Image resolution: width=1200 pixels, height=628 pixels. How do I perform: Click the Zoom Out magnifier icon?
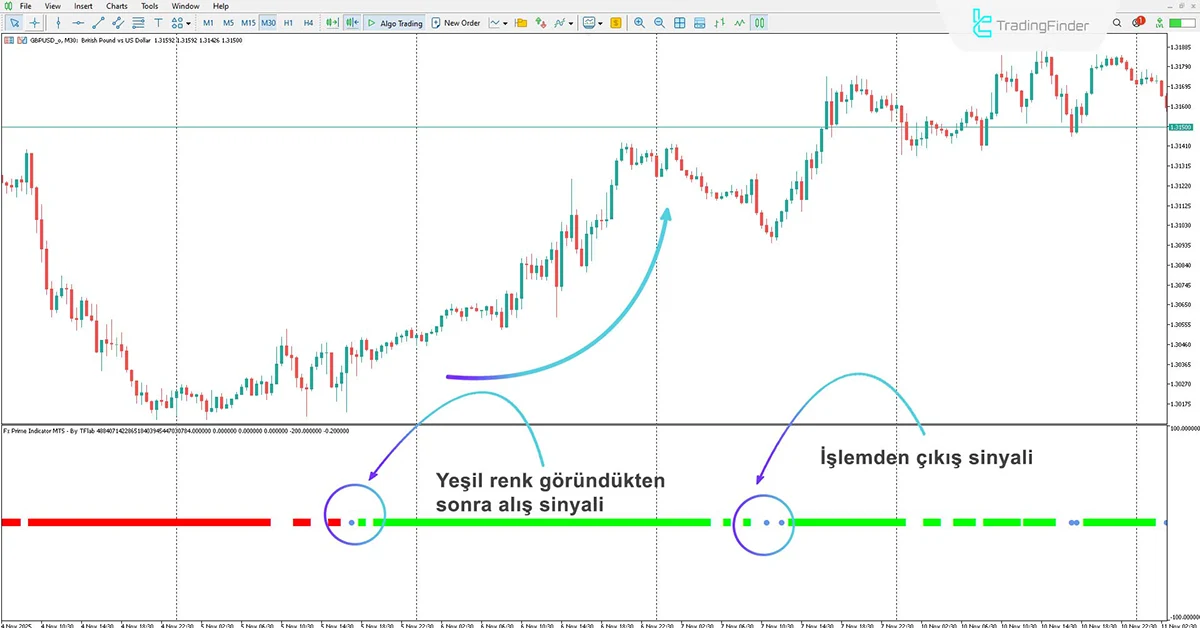(659, 22)
